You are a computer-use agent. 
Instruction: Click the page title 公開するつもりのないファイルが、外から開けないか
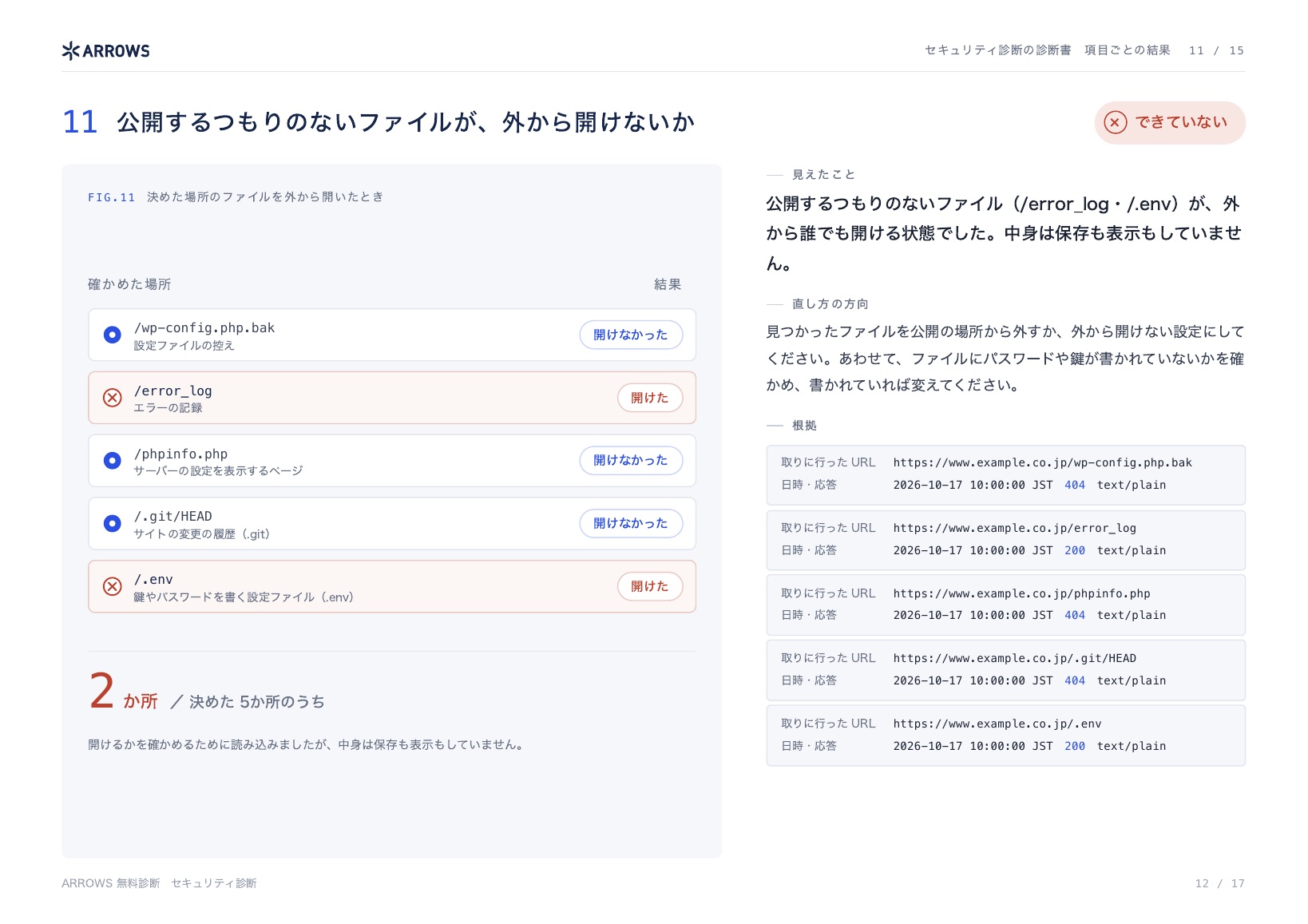pos(406,122)
